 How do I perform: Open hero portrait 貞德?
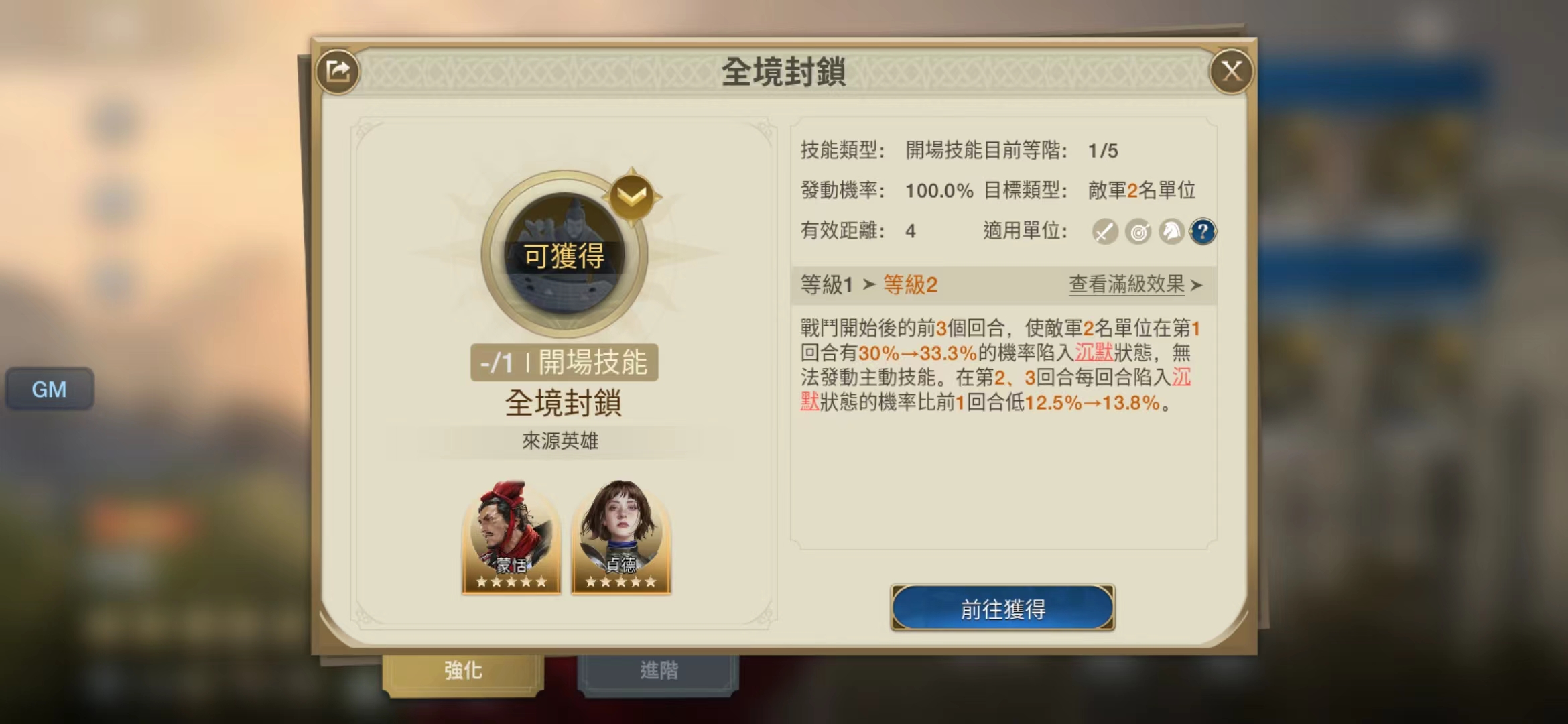click(620, 537)
